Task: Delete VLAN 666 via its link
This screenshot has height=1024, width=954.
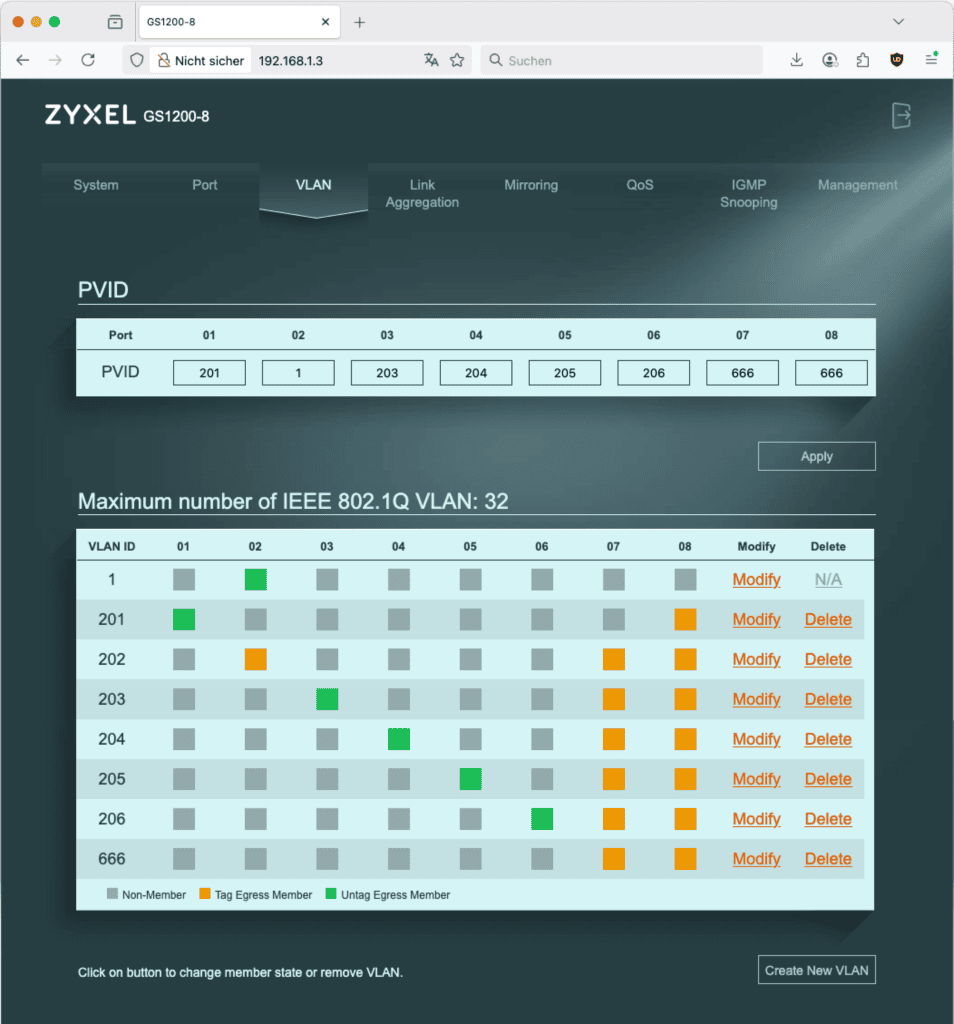Action: coord(828,859)
